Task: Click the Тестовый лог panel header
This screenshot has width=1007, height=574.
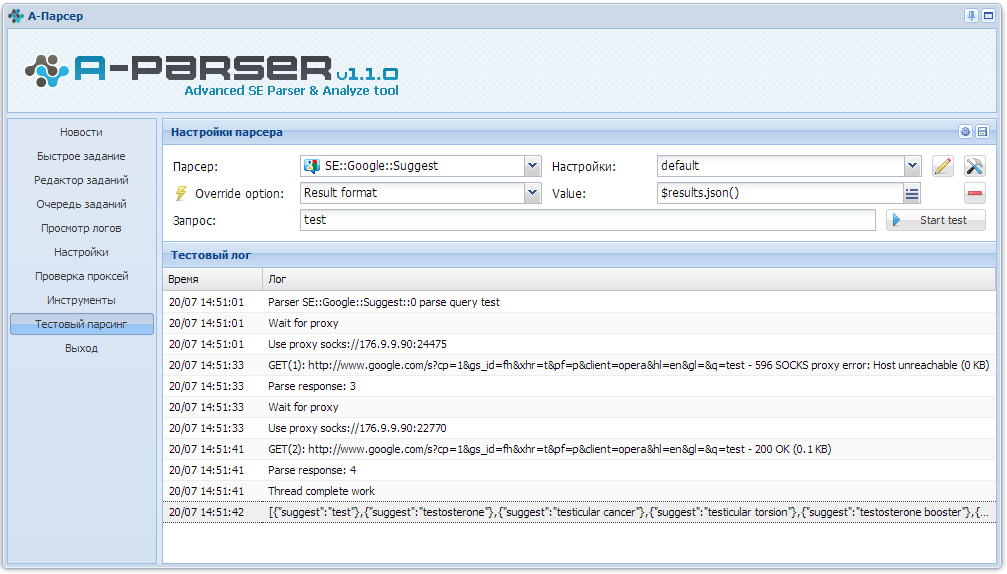Action: click(579, 256)
